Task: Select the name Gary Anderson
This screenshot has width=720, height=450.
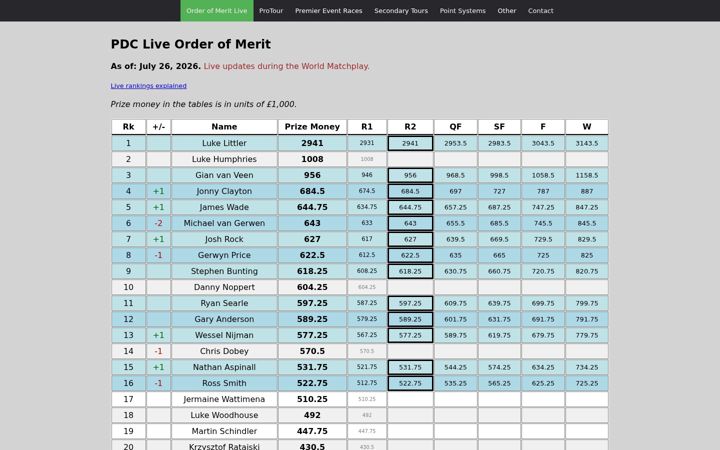Action: tap(224, 319)
